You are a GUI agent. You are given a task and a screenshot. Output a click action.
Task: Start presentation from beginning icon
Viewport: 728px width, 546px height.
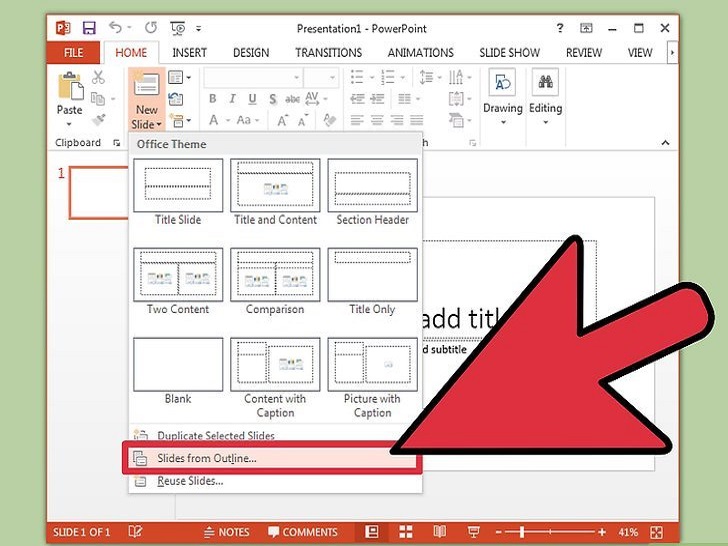click(178, 28)
